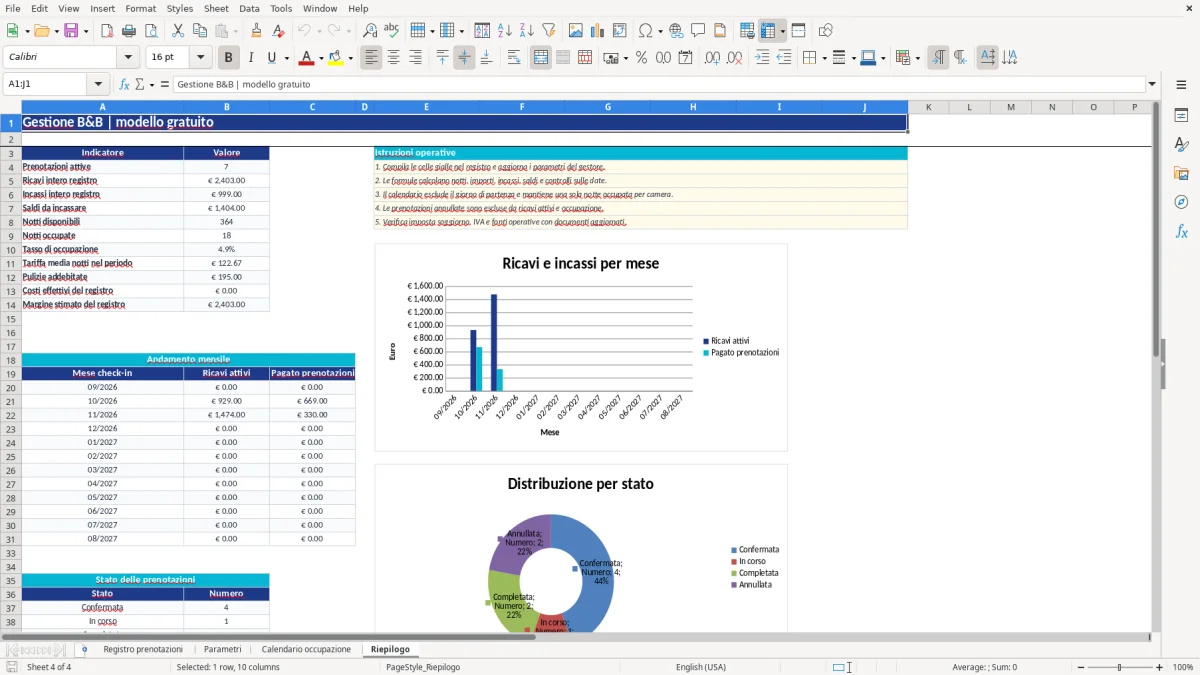Click sidebar settings hamburger button
1200x675 pixels.
point(1181,85)
